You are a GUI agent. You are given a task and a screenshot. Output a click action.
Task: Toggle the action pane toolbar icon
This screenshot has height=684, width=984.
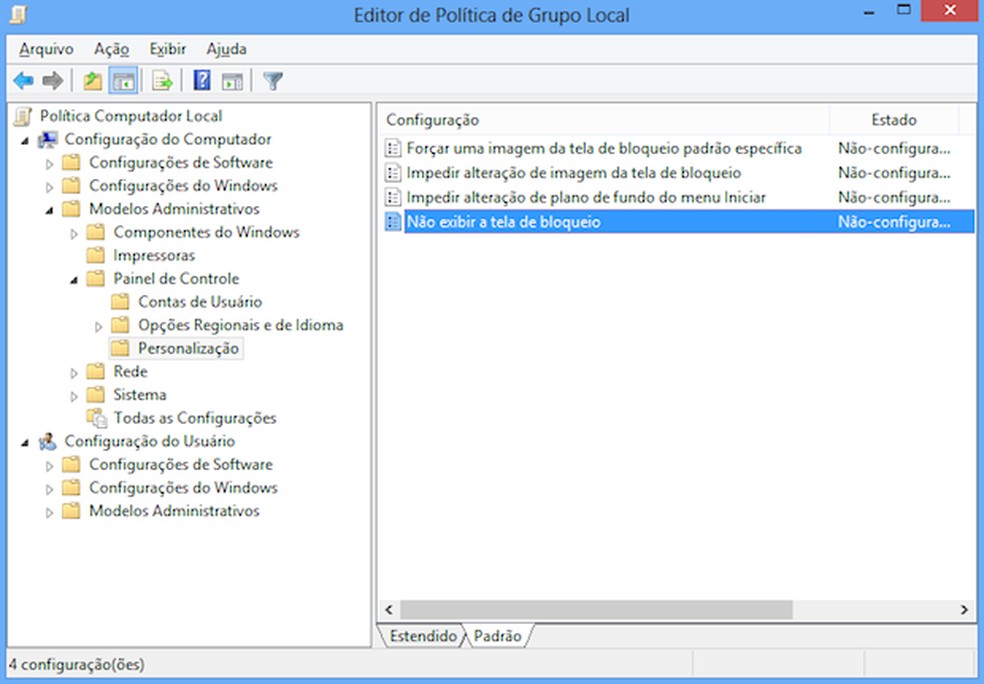click(232, 80)
